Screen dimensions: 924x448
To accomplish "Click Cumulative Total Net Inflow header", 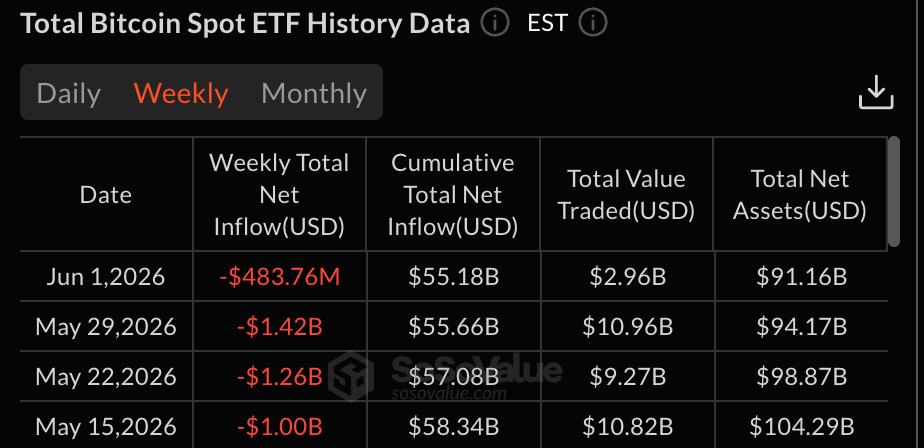I will coord(453,195).
